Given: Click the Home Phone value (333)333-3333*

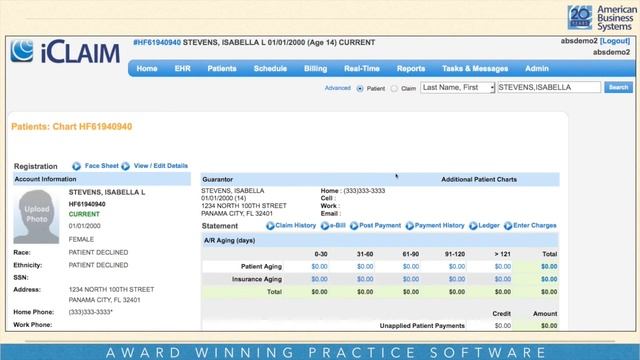Looking at the screenshot, I should click(x=91, y=312).
